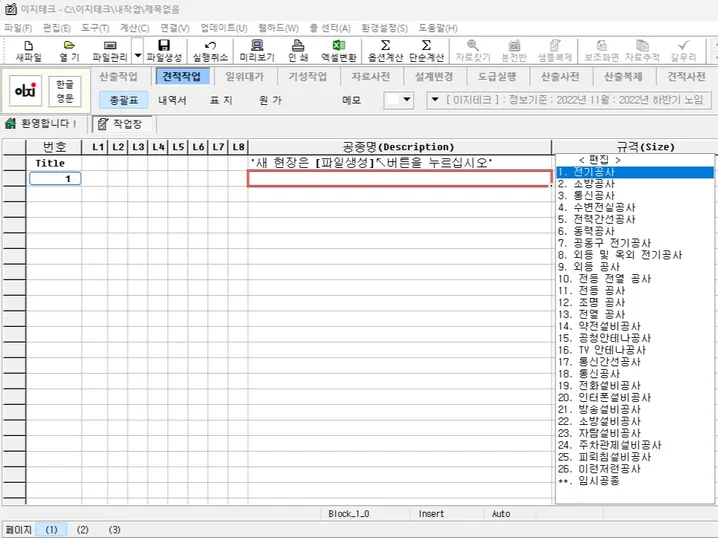Undo with the 실행취소 icon
This screenshot has width=718, height=538.
tap(210, 50)
